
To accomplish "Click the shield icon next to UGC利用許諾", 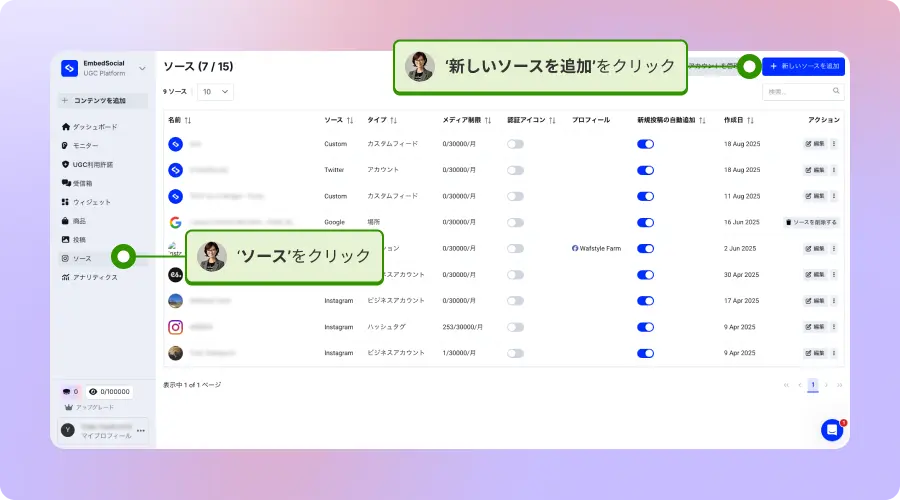I will [65, 164].
